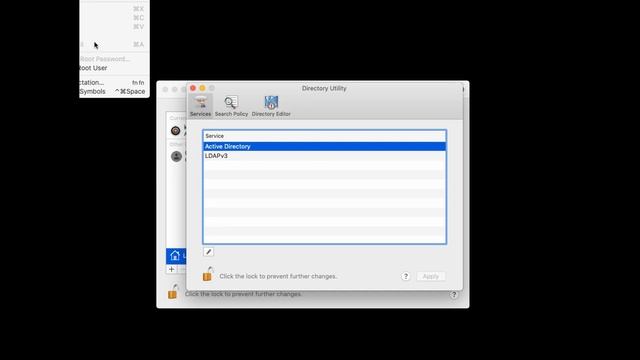Click the padlock in the background Users window

tap(173, 292)
